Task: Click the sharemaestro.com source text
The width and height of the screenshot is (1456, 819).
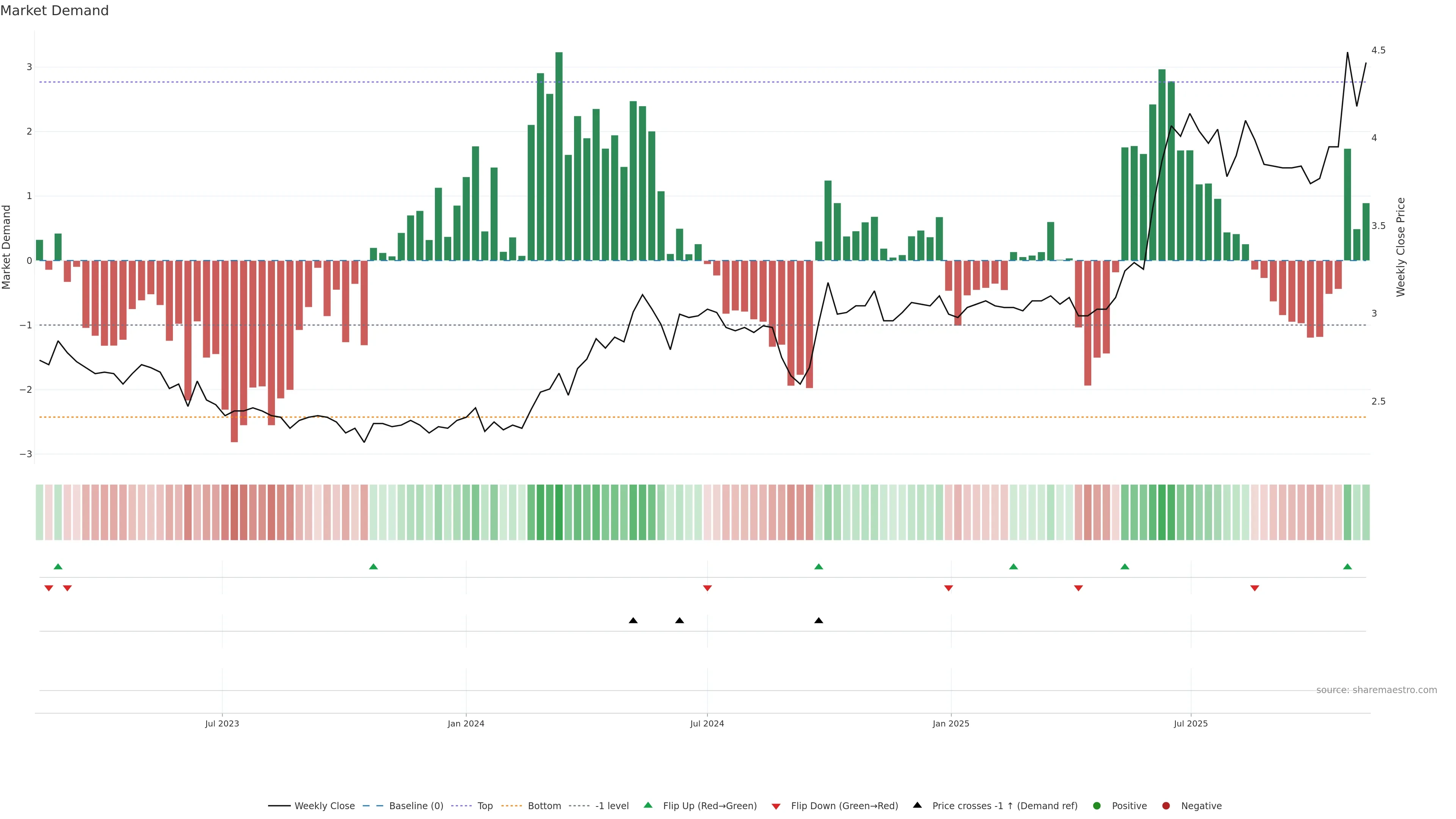Action: [x=1376, y=690]
